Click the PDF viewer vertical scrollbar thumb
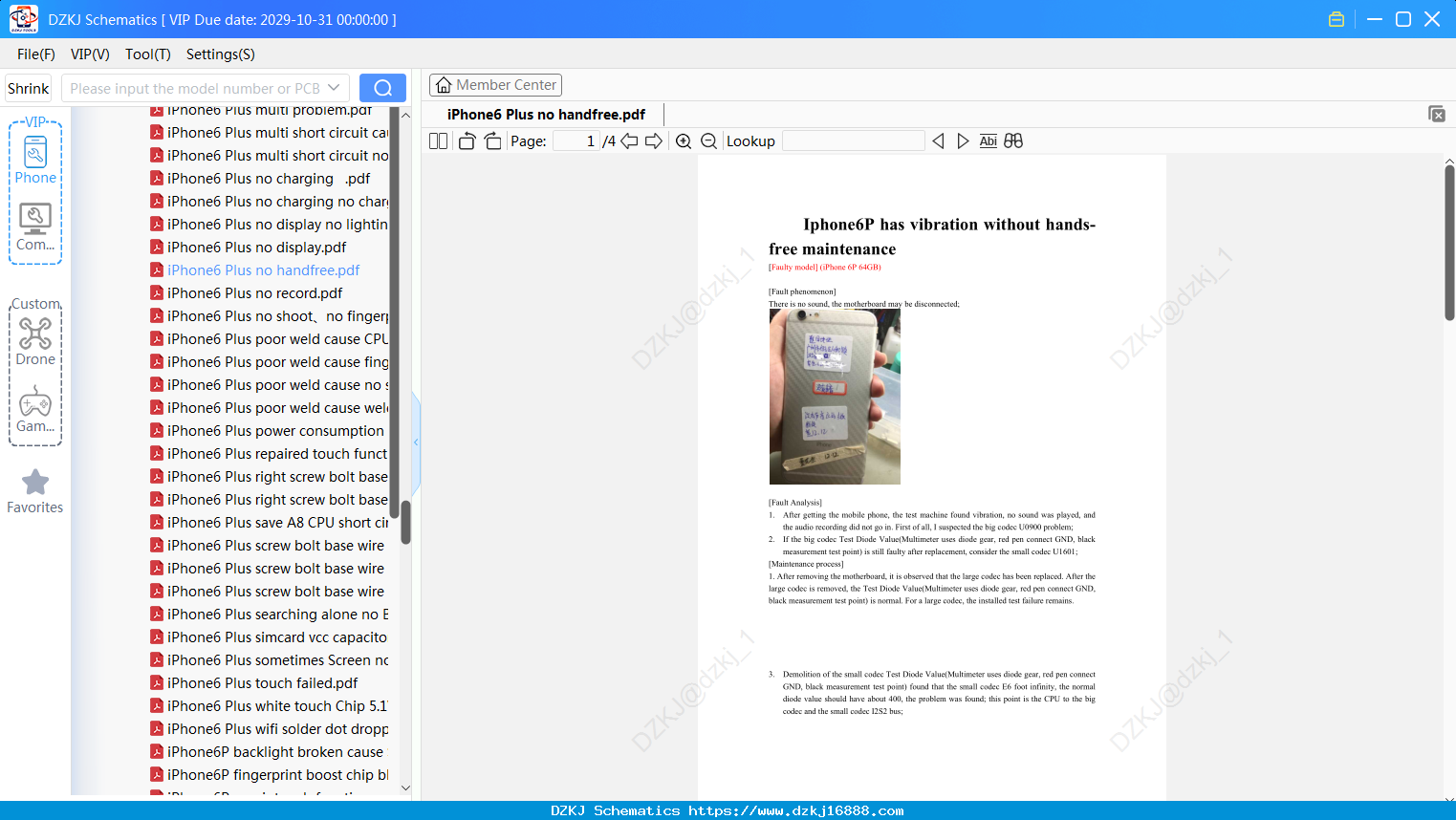This screenshot has height=820, width=1456. (1449, 243)
